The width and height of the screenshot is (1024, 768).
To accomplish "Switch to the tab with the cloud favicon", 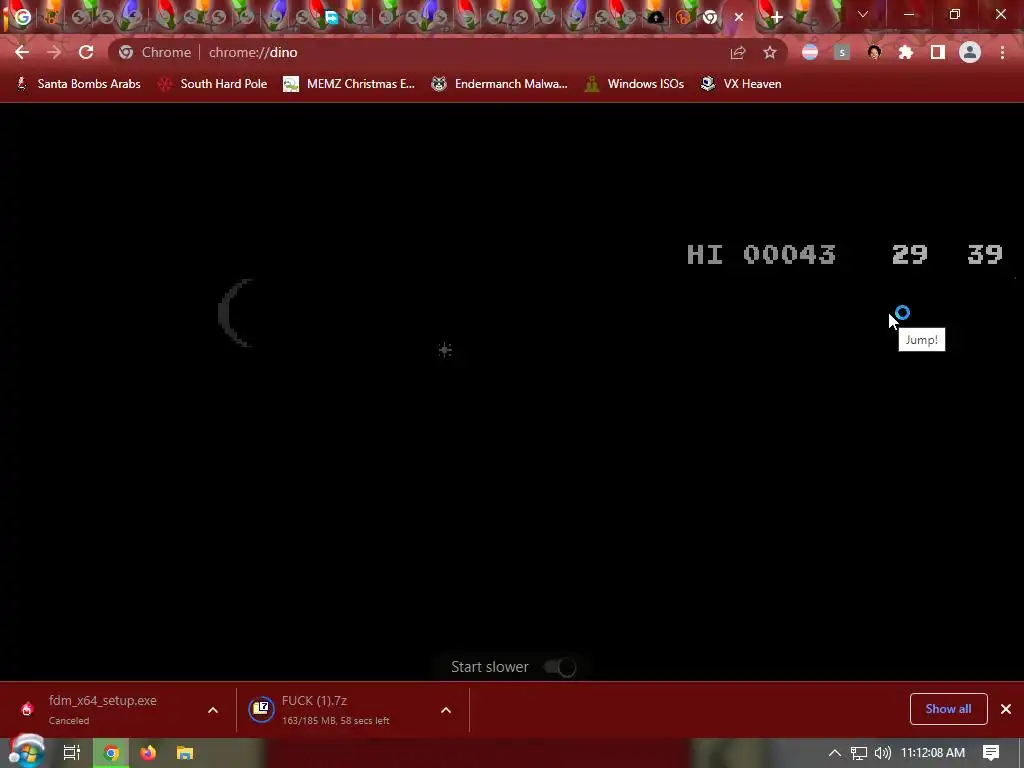I will [x=656, y=17].
